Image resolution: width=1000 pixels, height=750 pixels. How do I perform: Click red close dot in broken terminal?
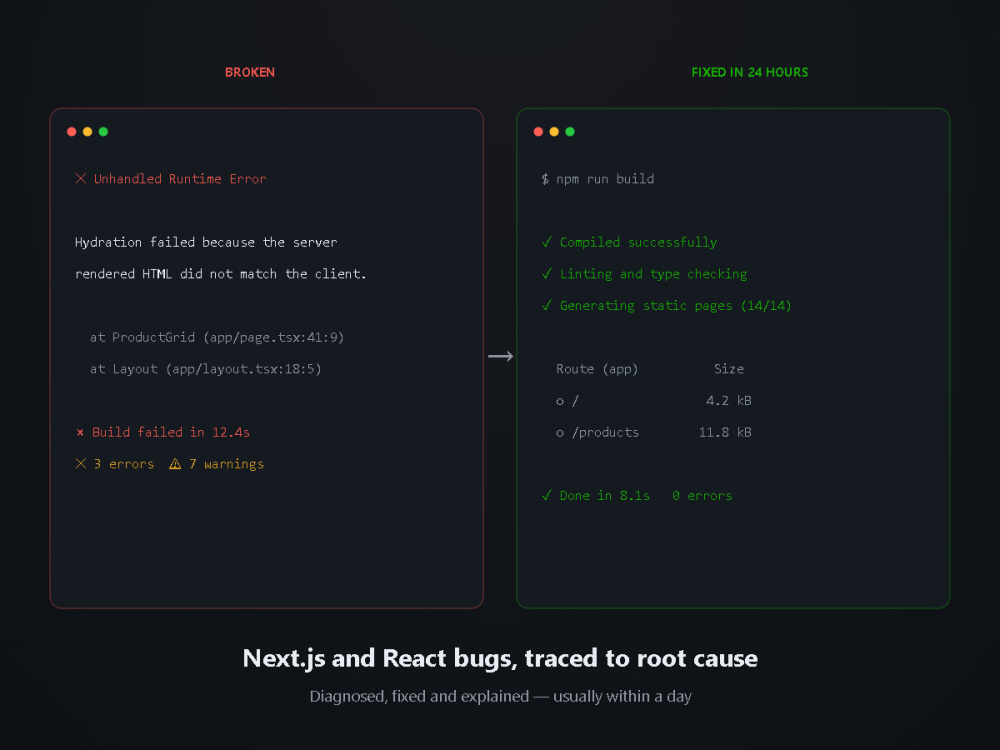coord(71,131)
